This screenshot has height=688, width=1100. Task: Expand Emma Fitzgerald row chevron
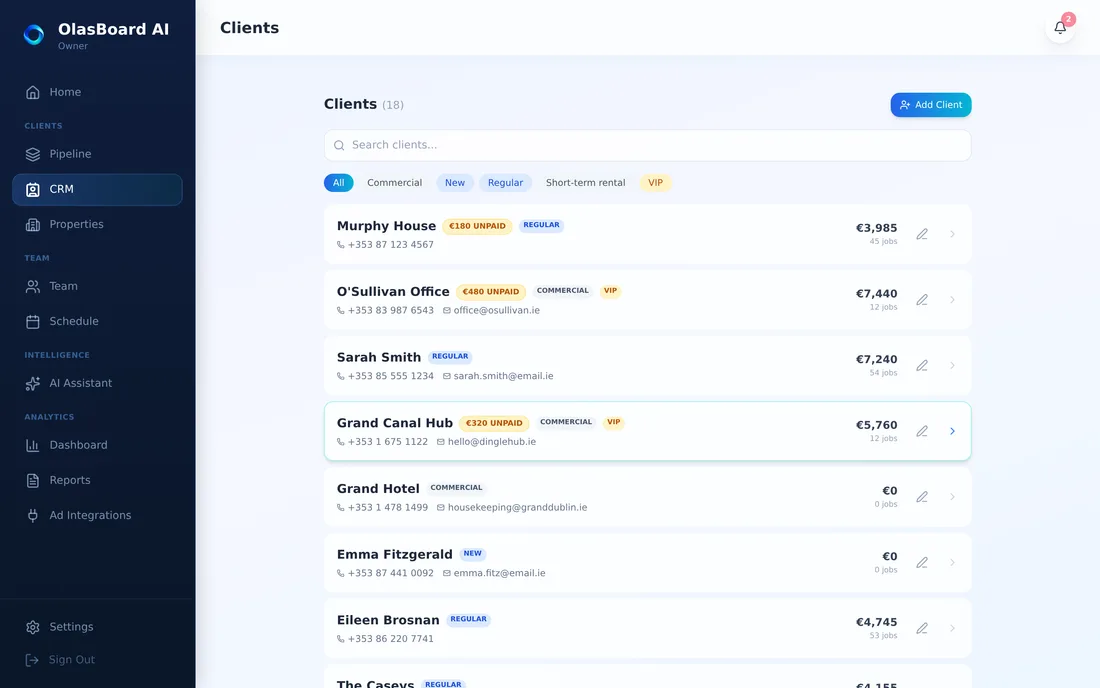[x=952, y=562]
